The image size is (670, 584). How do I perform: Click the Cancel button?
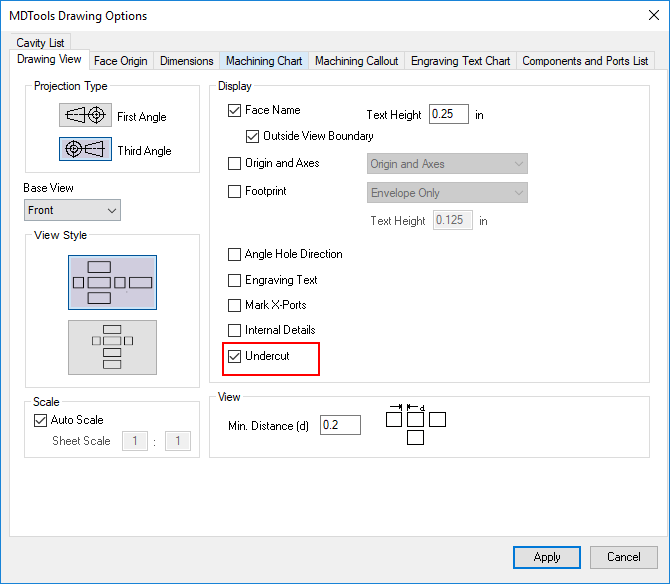[624, 557]
